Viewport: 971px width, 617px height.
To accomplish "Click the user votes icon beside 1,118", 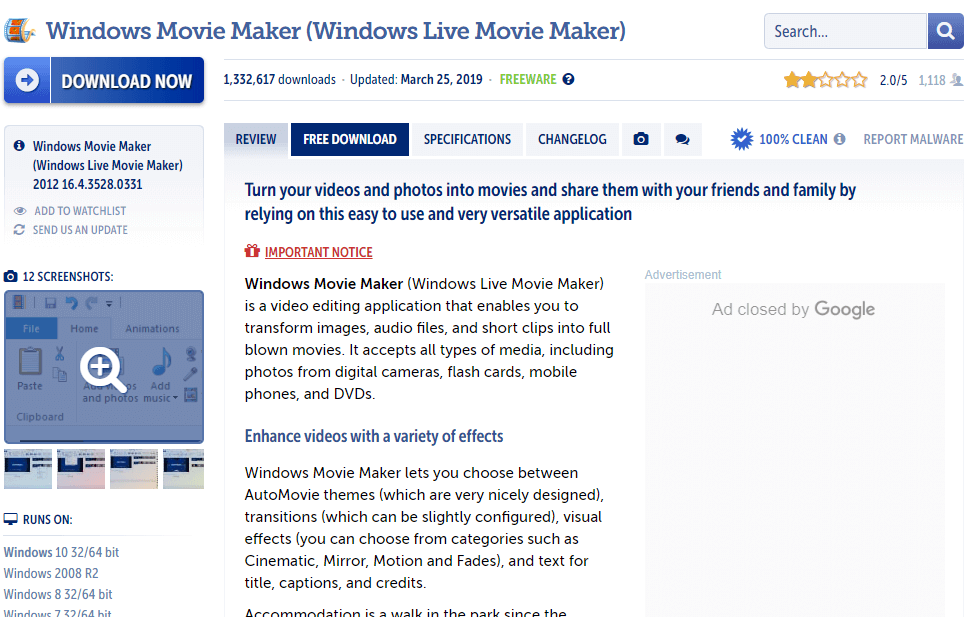I will pyautogui.click(x=957, y=80).
